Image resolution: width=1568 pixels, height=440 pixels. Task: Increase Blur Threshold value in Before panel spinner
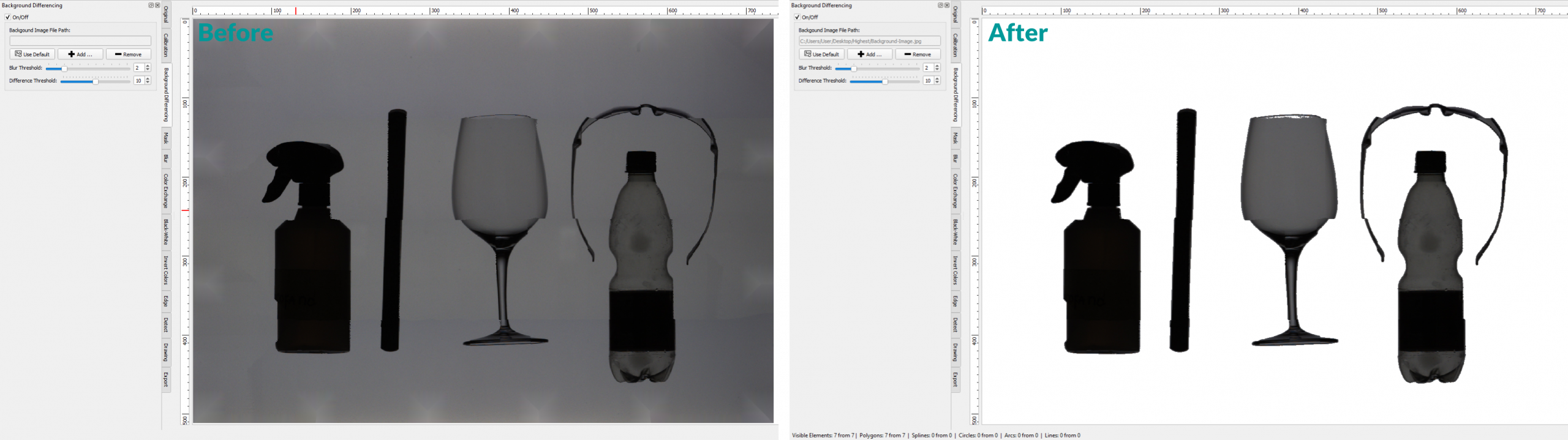tap(148, 66)
